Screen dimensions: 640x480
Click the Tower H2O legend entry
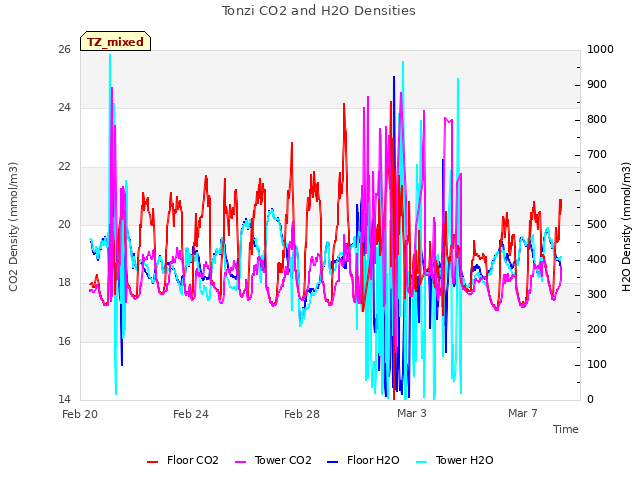coord(454,460)
